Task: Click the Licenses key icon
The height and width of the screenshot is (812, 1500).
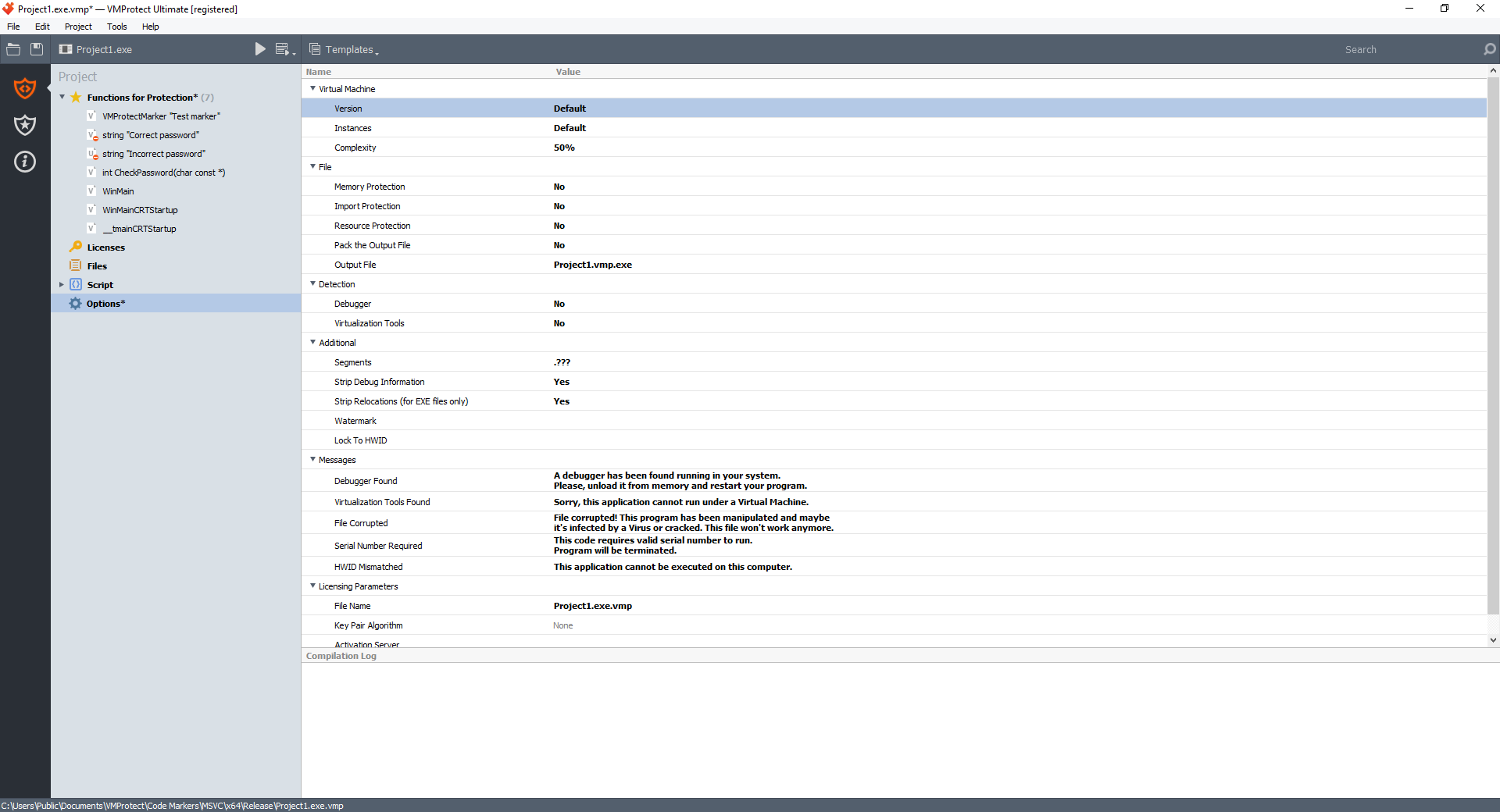Action: [x=76, y=247]
